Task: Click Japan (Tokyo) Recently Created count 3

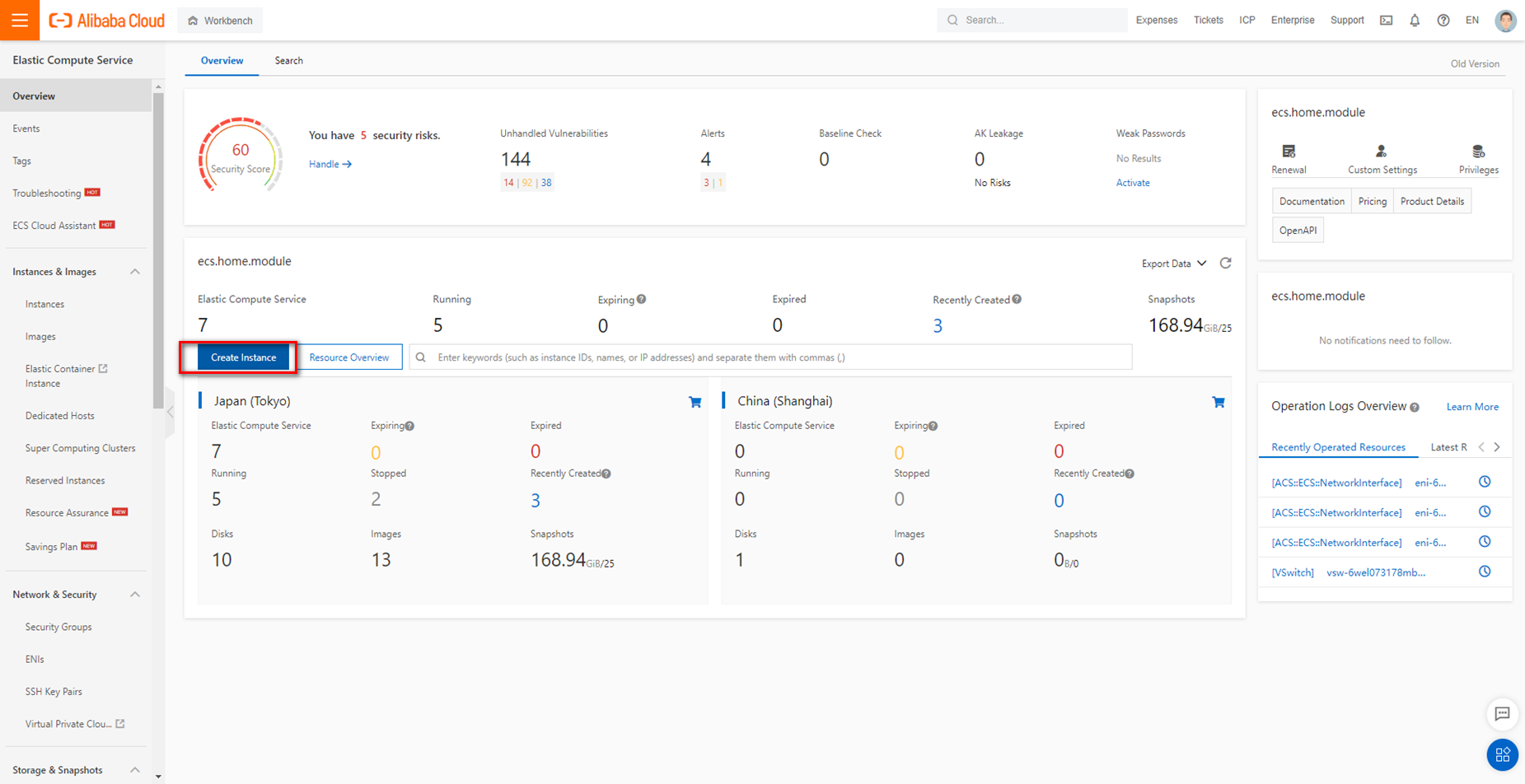Action: (536, 500)
